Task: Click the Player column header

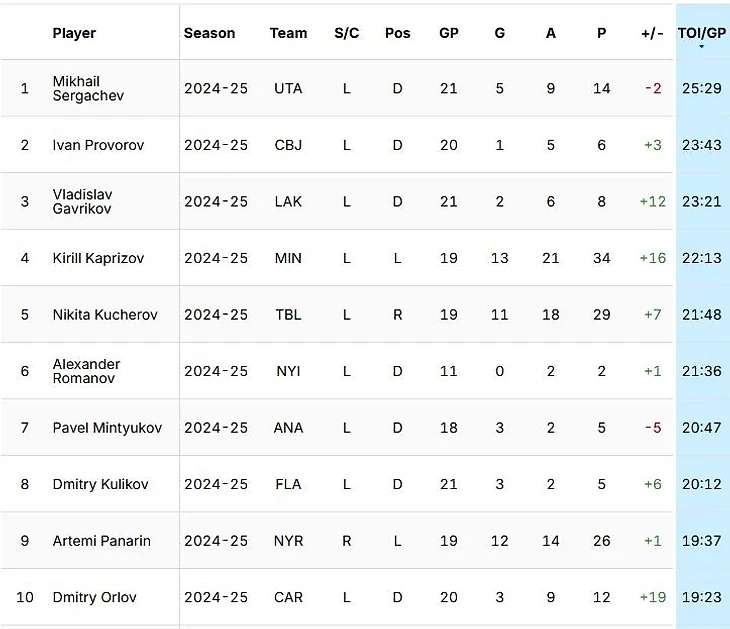Action: [x=74, y=33]
